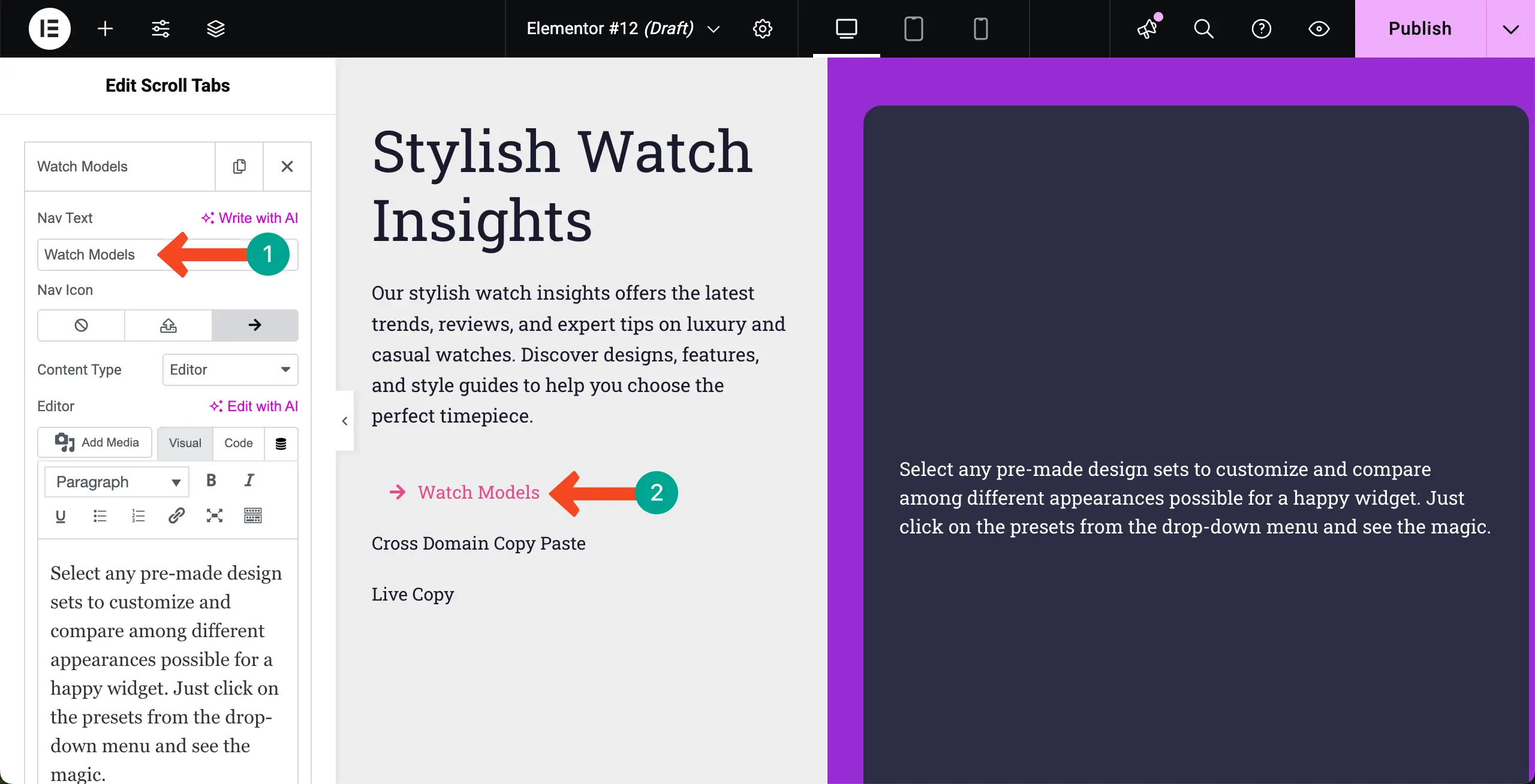This screenshot has width=1535, height=784.
Task: Toggle italic formatting
Action: point(249,481)
